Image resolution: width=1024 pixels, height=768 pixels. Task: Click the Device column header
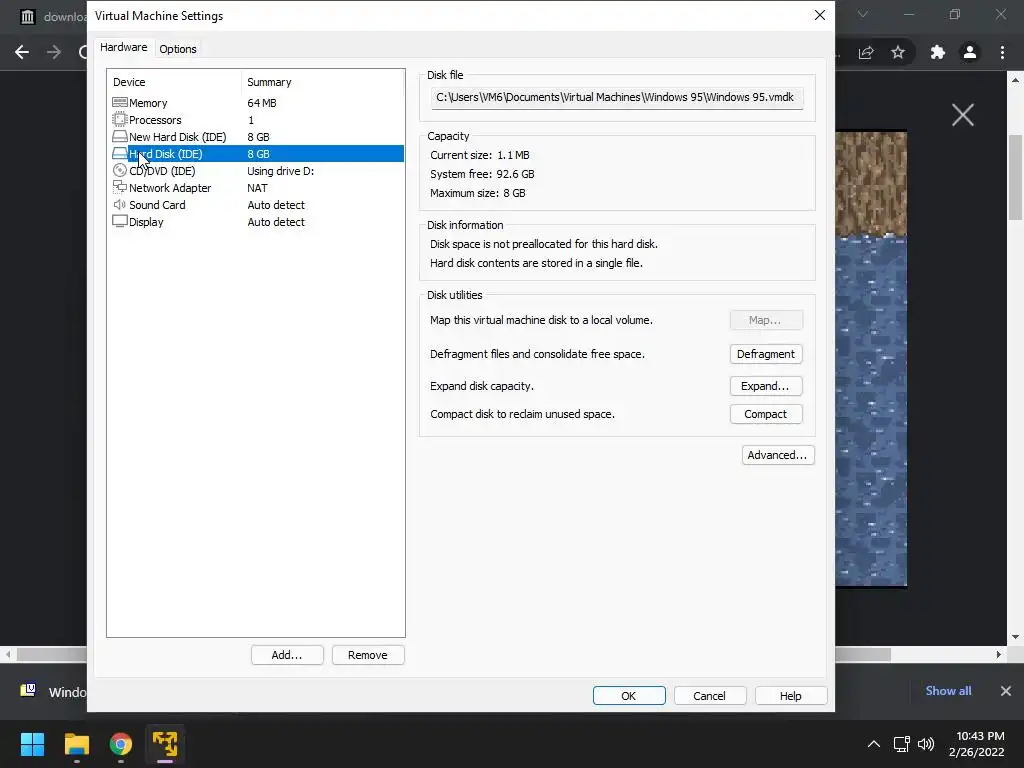point(129,82)
